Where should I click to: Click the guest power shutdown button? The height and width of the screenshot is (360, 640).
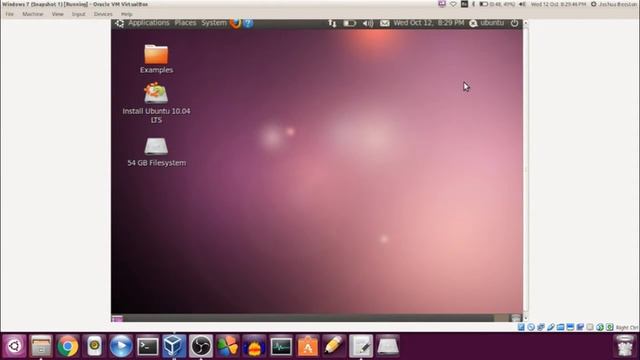tap(514, 23)
